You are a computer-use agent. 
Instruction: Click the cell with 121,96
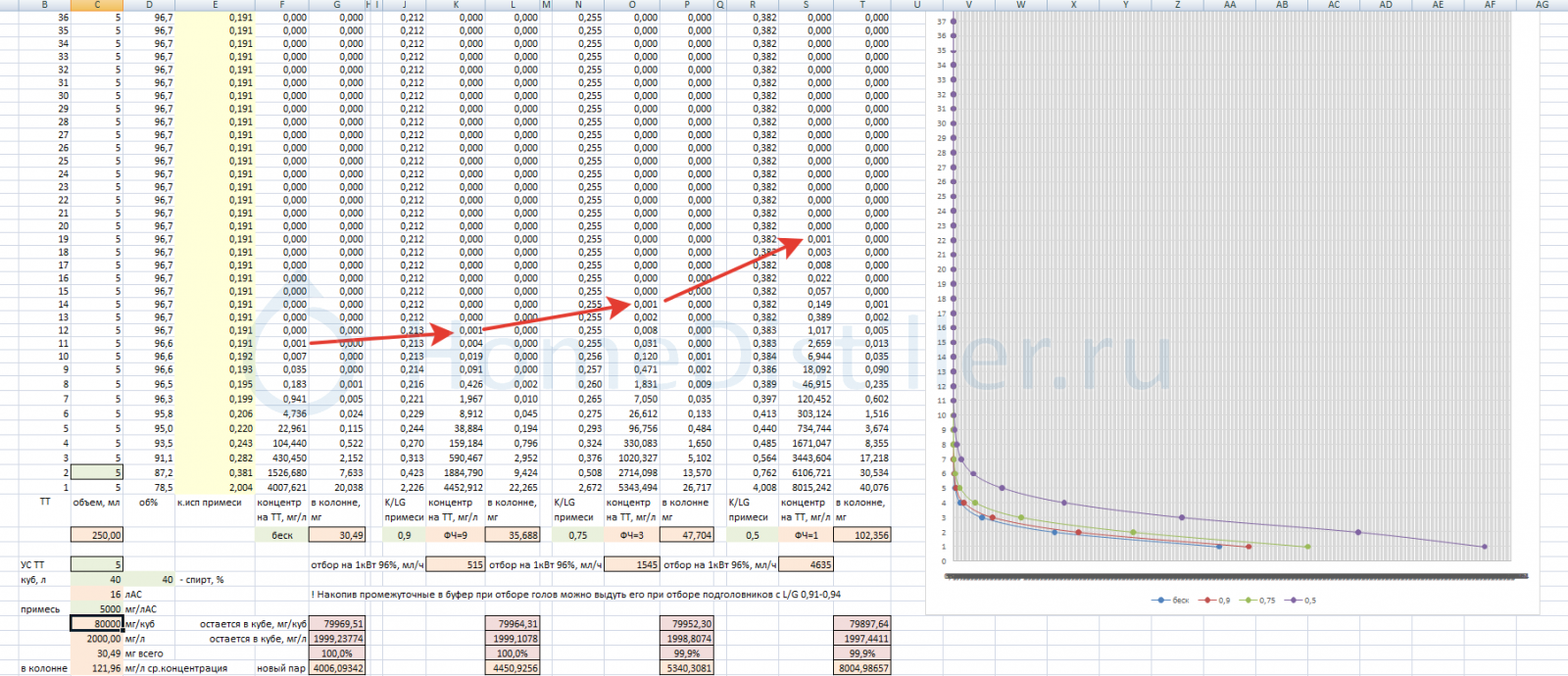coord(97,668)
